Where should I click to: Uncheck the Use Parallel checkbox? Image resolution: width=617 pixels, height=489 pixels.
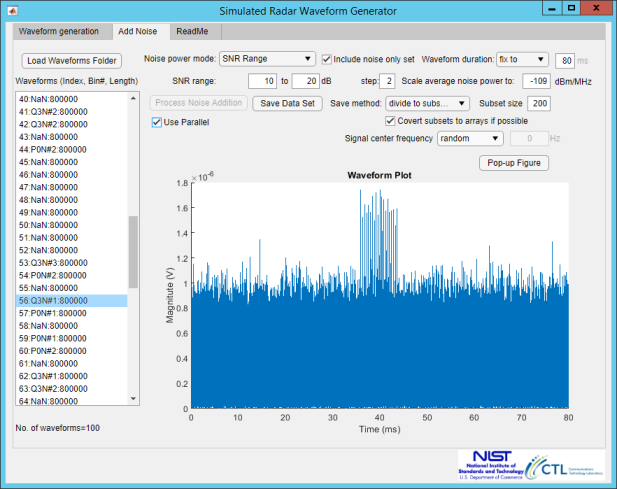point(157,122)
